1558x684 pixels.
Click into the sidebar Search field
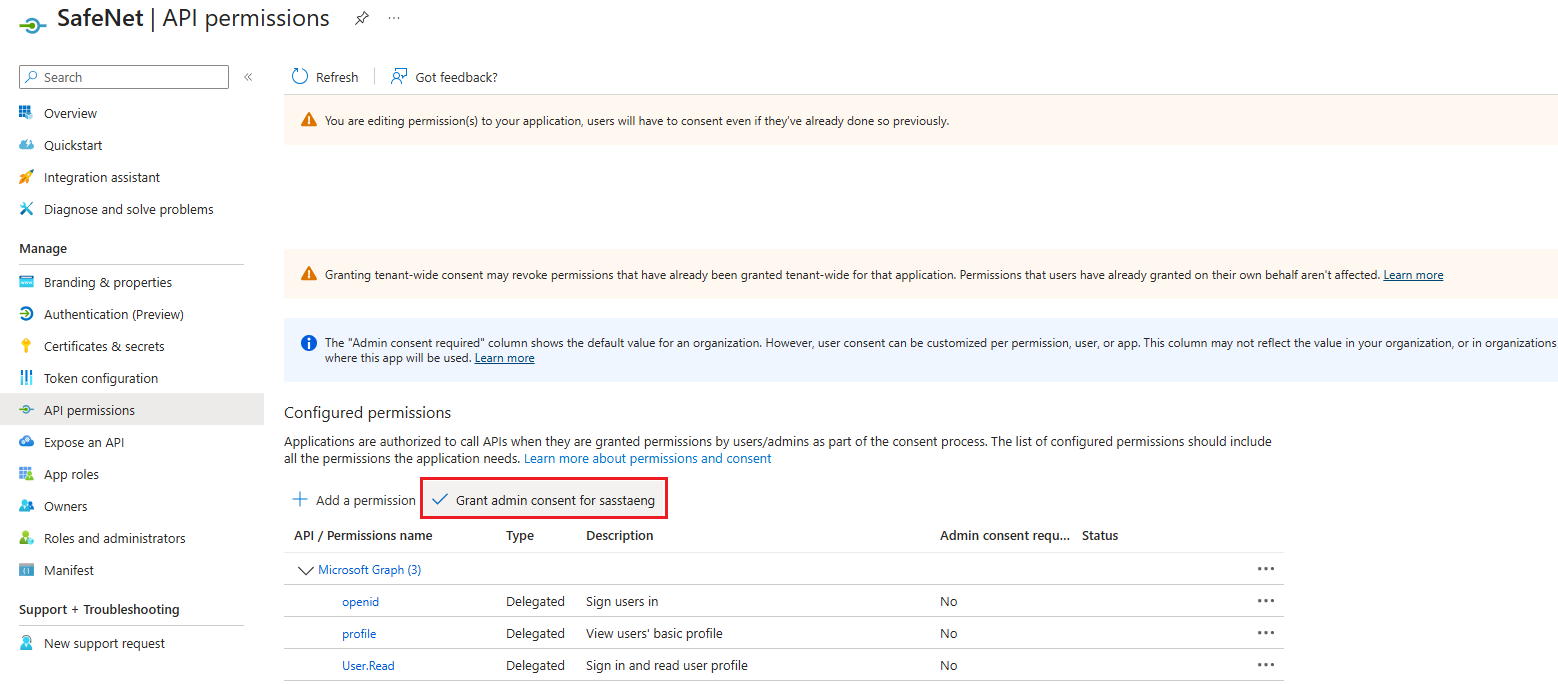[x=124, y=77]
